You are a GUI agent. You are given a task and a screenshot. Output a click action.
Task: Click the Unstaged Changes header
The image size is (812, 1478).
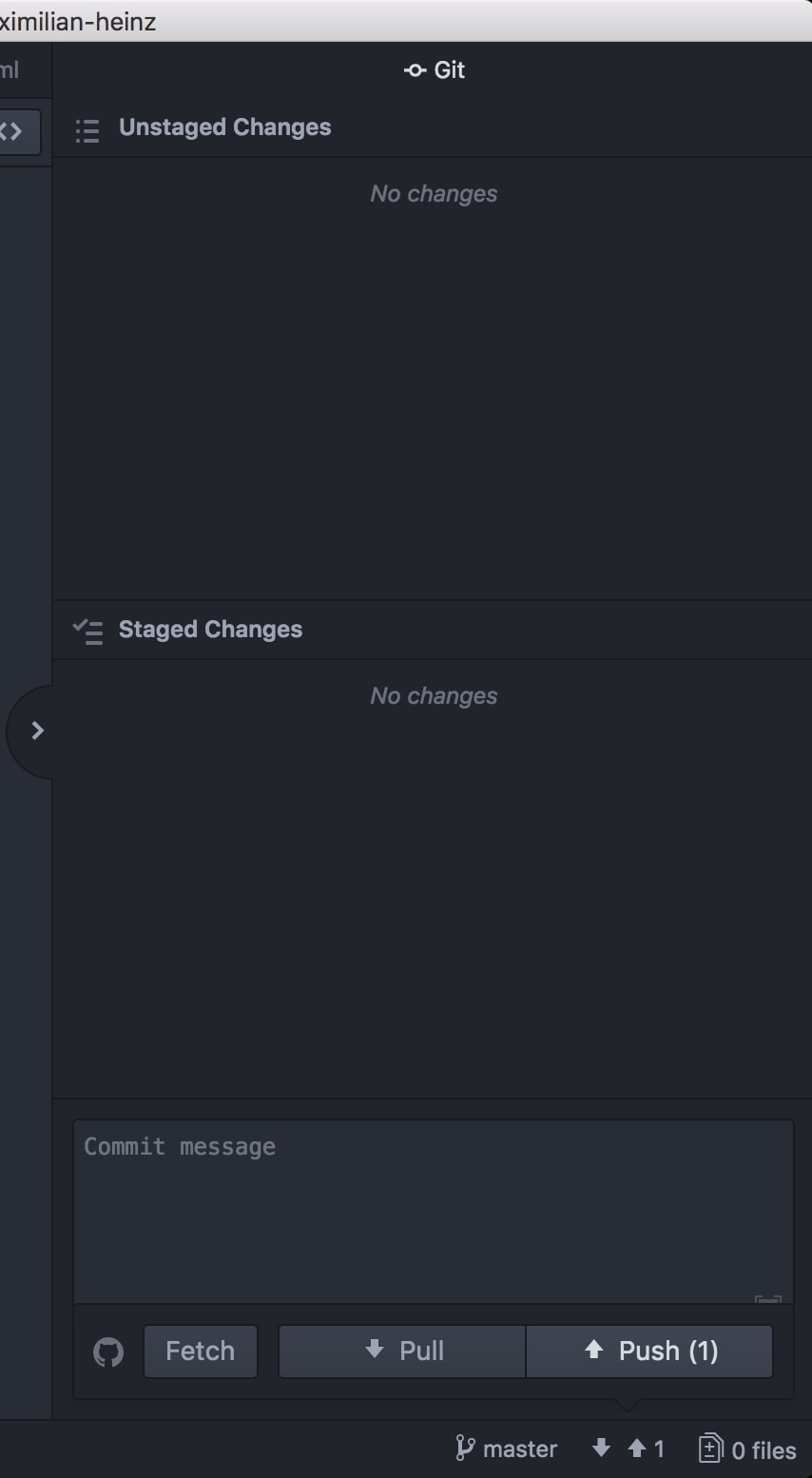224,127
